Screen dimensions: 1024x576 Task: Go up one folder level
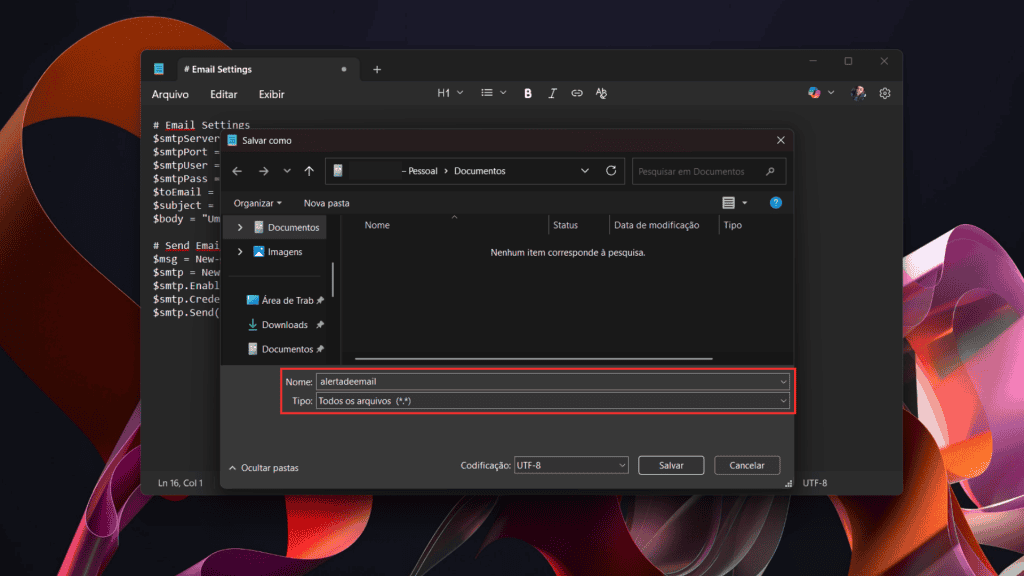[309, 171]
